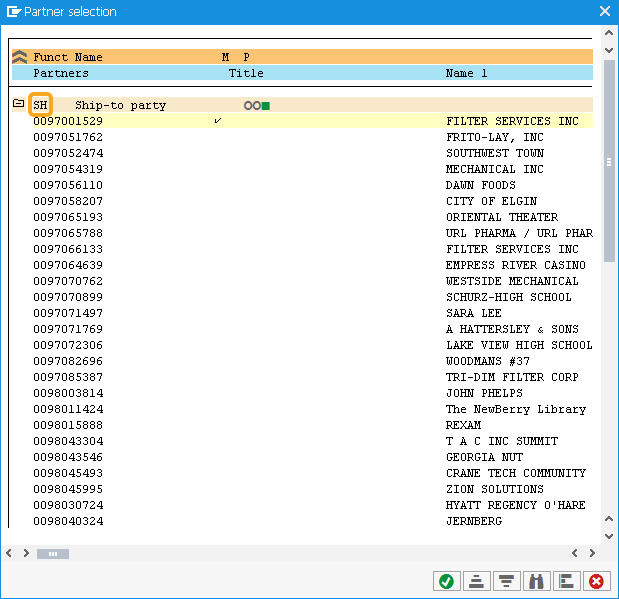Viewport: 619px width, 599px height.
Task: Click the name 'JOHN PHELPS'
Action: (484, 393)
